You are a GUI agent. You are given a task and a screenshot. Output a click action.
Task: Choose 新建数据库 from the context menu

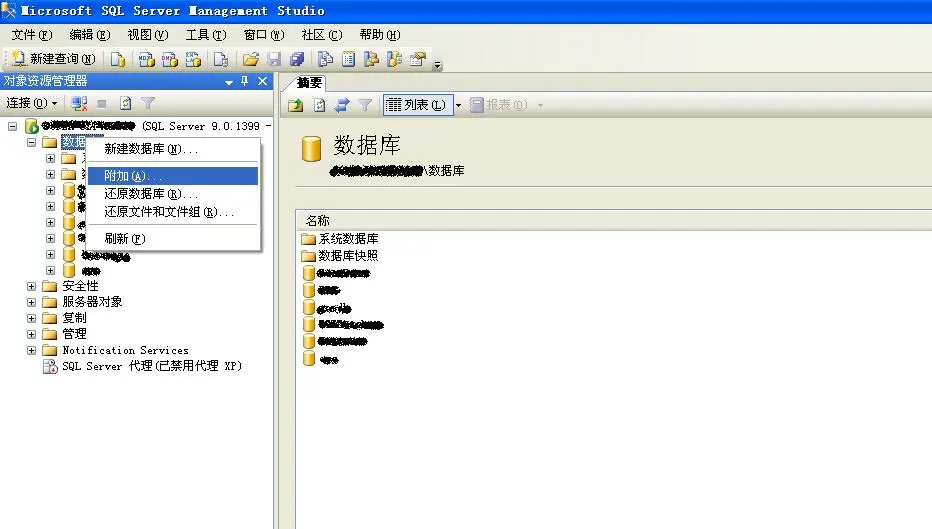pos(173,149)
